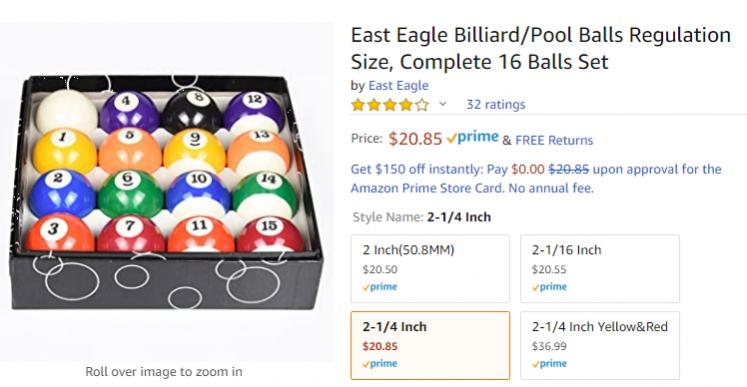Click the prime badge under $20.50
Viewport: 747px width, 387px height.
(380, 287)
